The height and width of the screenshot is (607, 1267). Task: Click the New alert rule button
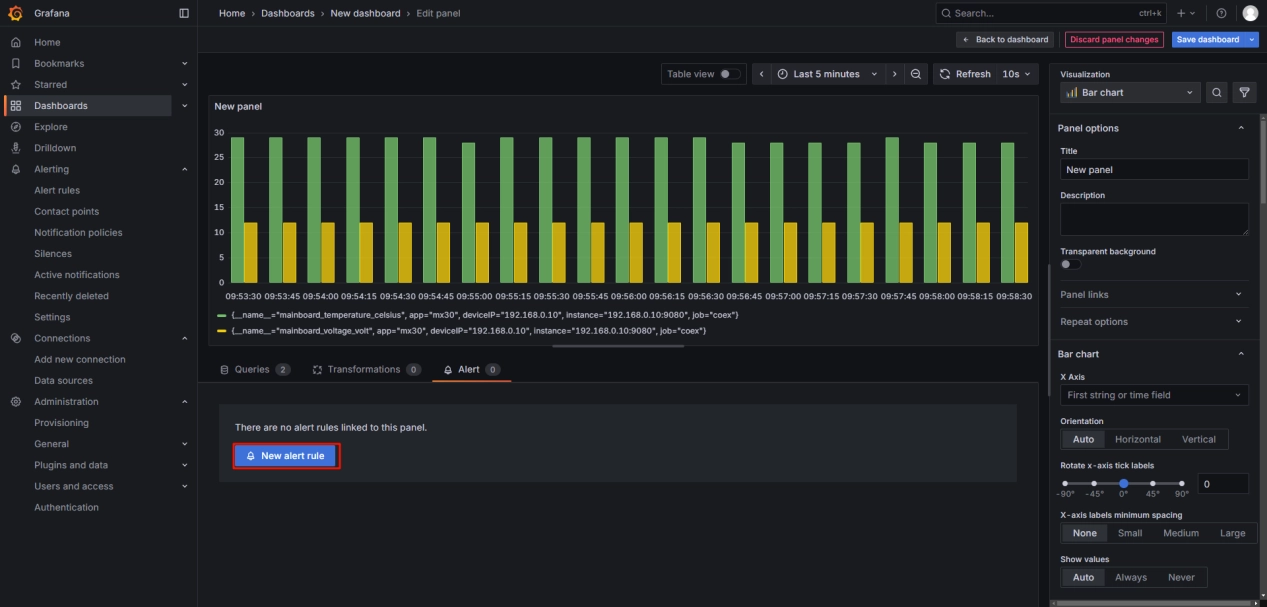point(286,456)
